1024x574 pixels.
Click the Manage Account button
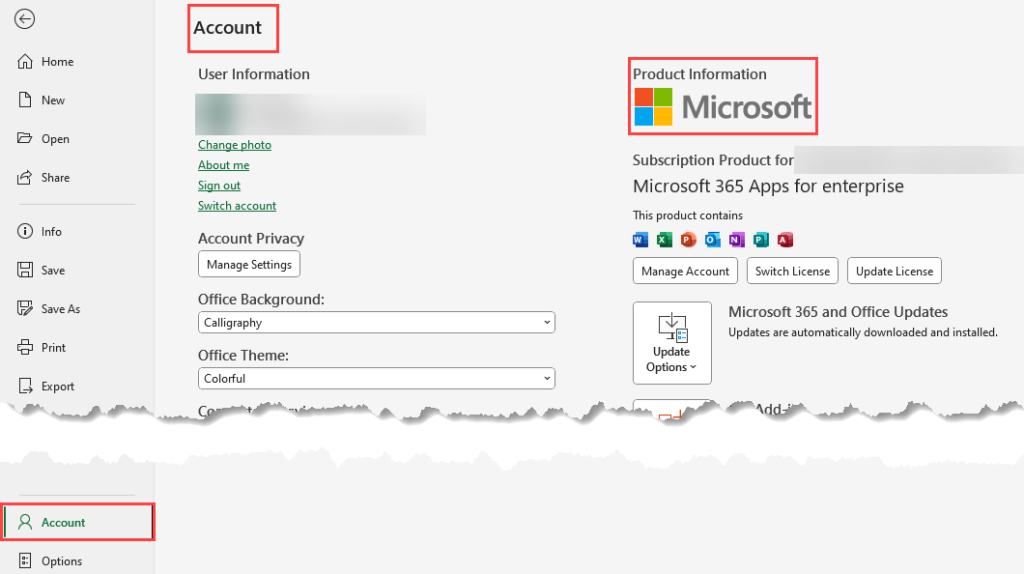[x=685, y=271]
